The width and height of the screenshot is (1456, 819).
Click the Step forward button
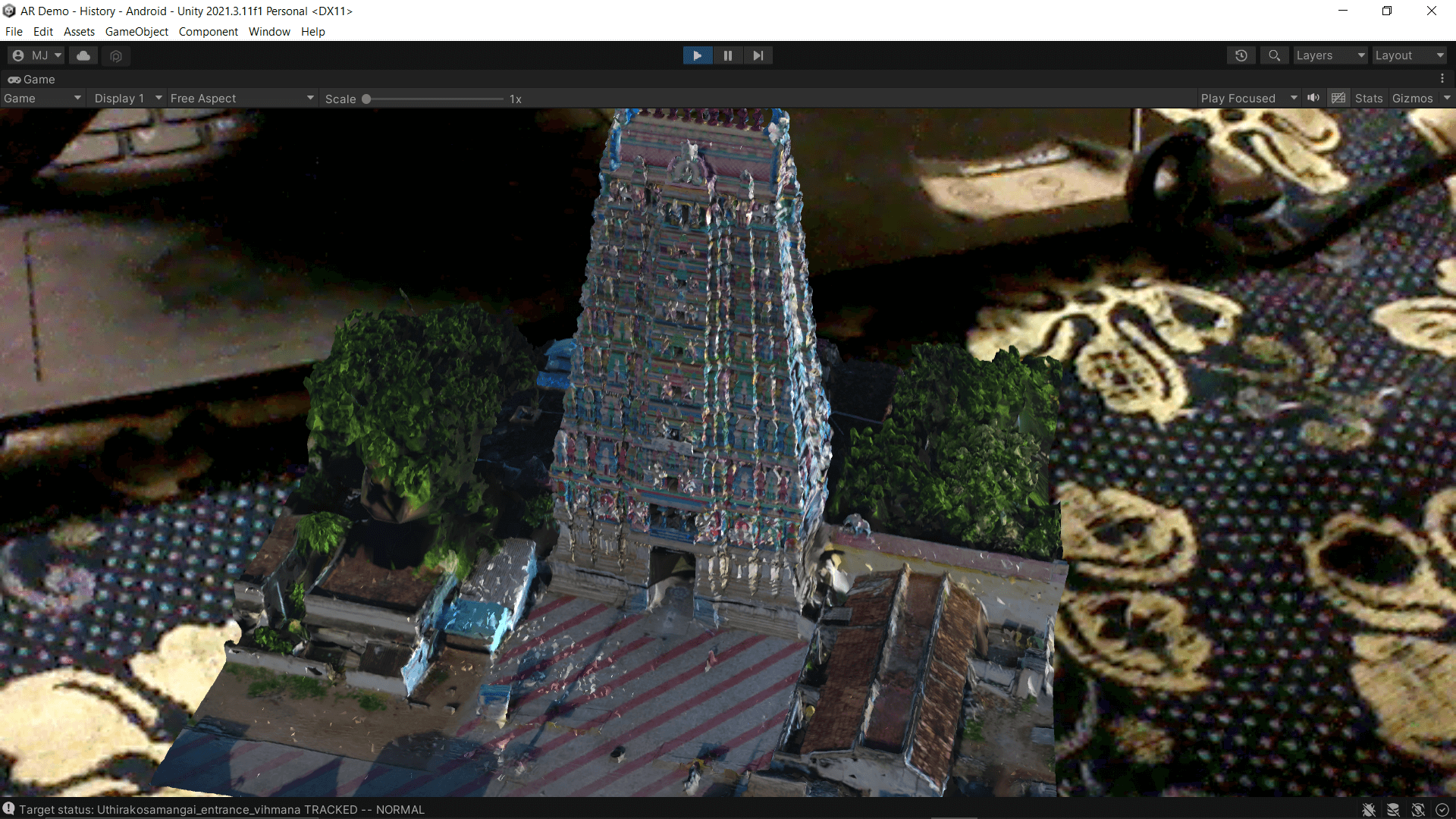(x=758, y=55)
